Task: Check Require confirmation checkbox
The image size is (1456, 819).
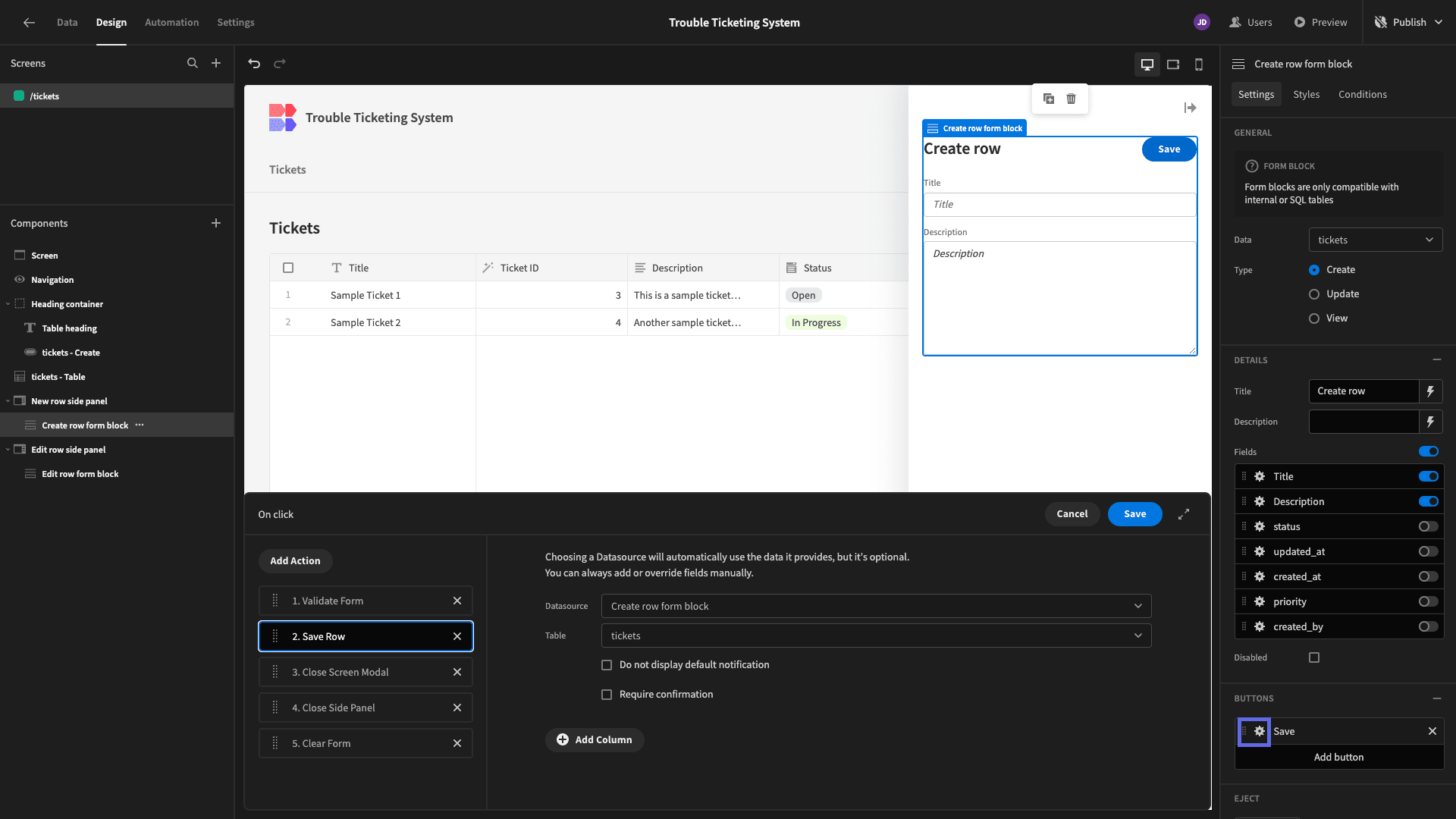Action: (607, 695)
